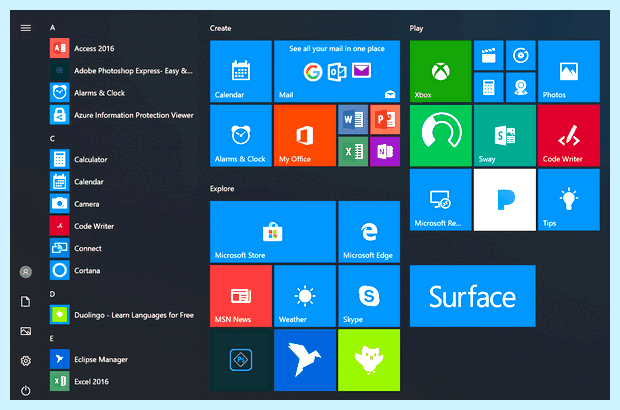Viewport: 620px width, 410px height.
Task: Open the webcam small tile
Action: (521, 87)
